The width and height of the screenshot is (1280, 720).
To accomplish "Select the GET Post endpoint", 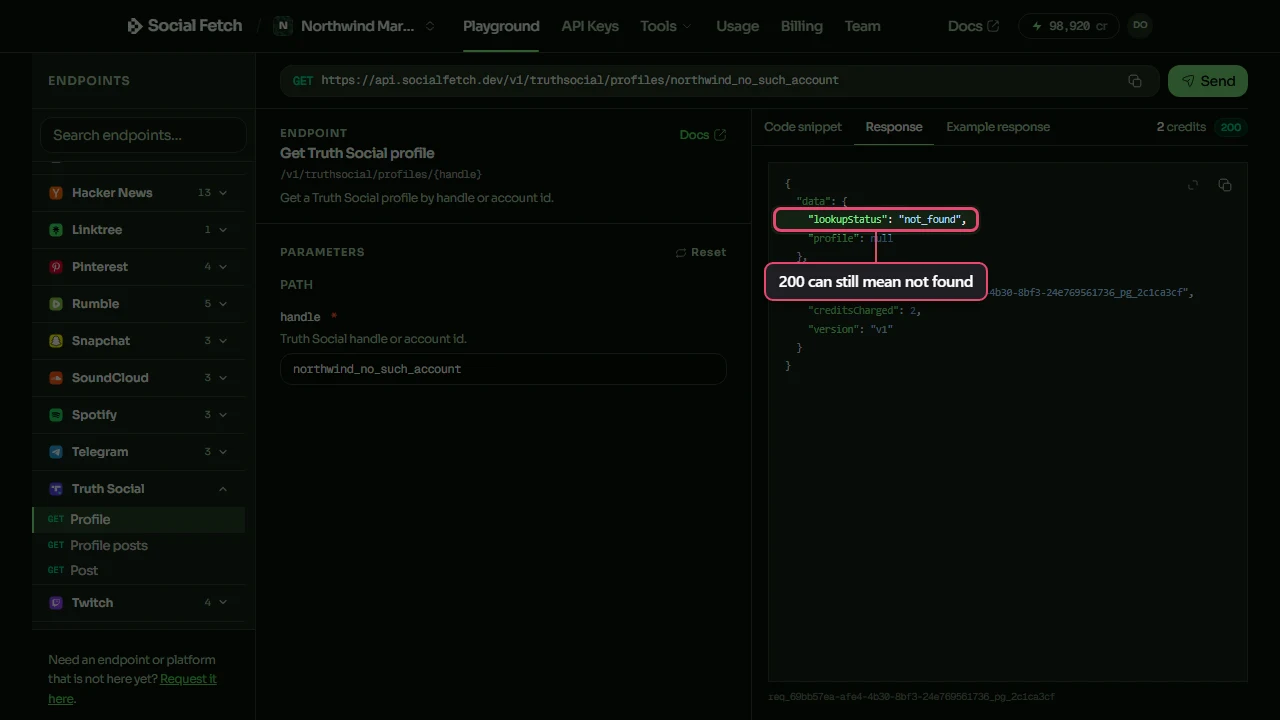I will click(x=139, y=570).
